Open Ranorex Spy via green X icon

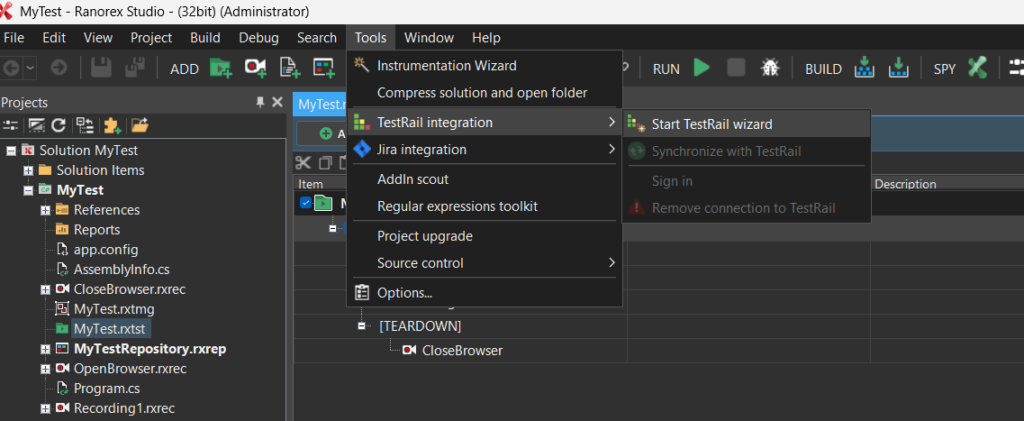click(977, 68)
